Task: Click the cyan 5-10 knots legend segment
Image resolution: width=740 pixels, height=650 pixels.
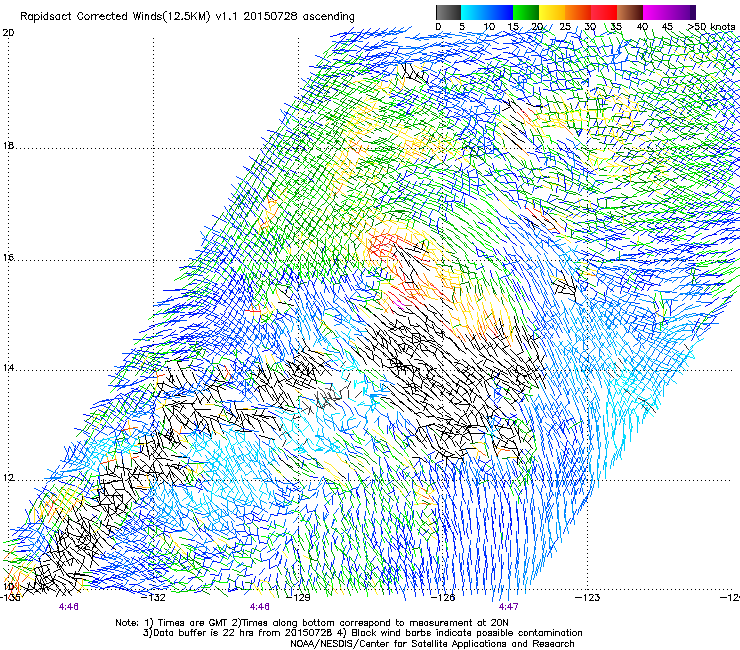Action: 474,12
